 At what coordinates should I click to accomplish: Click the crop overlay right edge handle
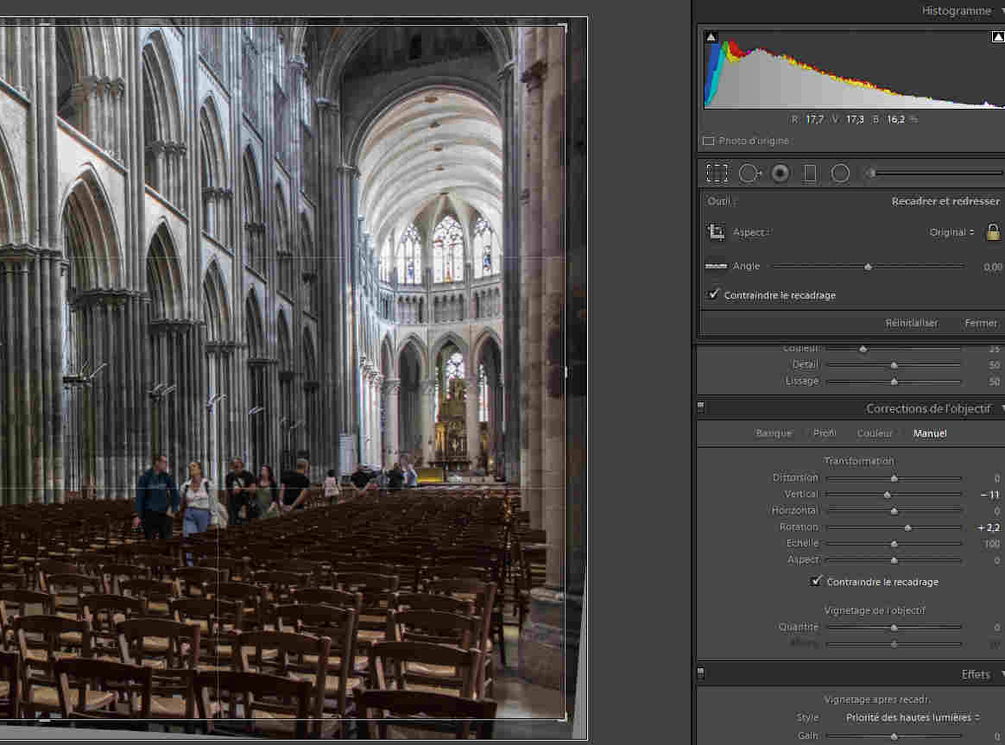[565, 372]
